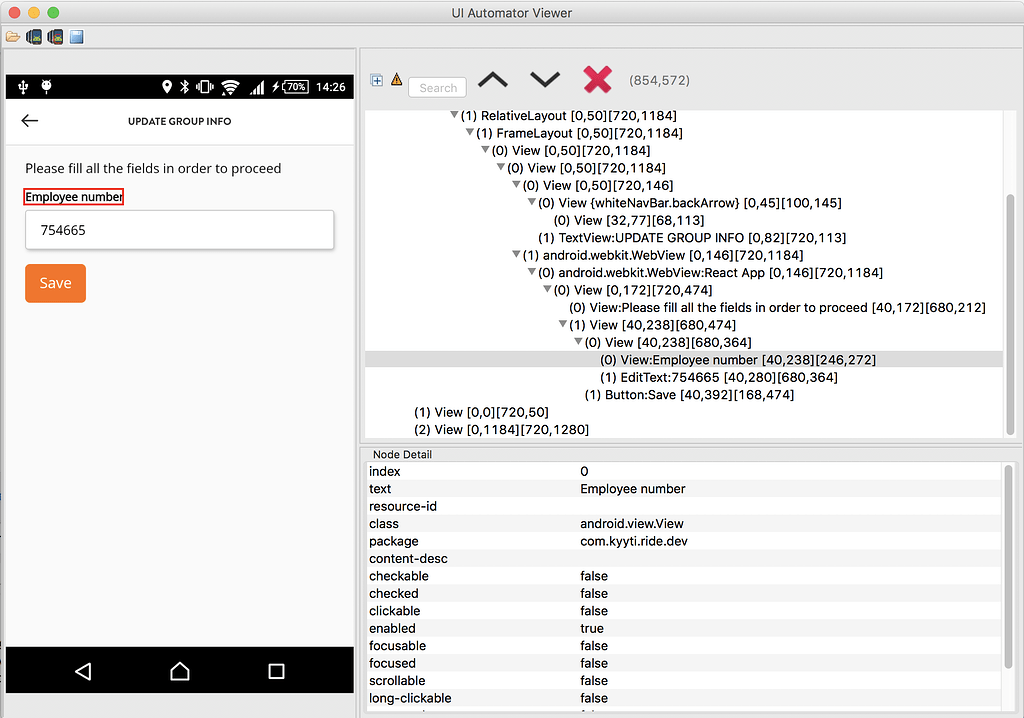Save the screenshot using the floppy disk icon

(76, 35)
